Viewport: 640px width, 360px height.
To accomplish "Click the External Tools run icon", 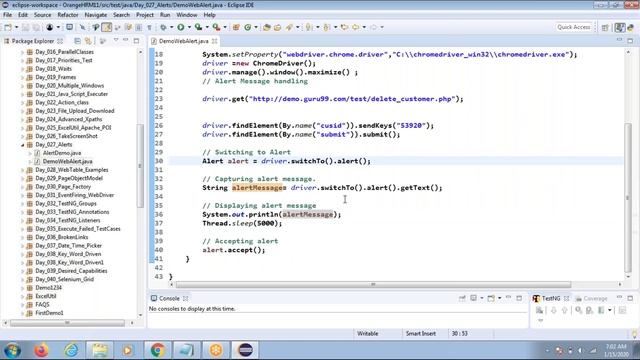I will pos(216,27).
